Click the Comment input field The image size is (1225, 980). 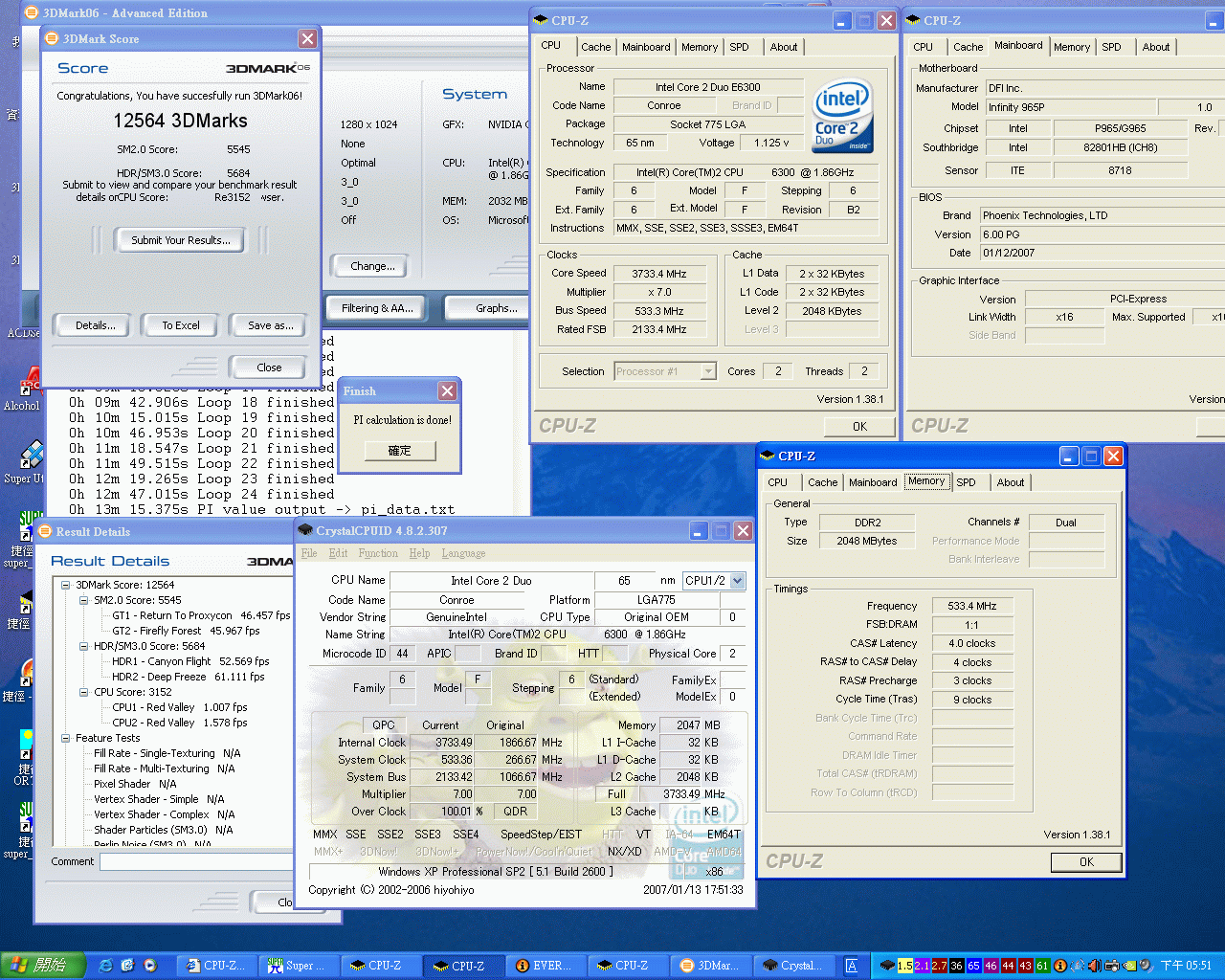click(196, 862)
